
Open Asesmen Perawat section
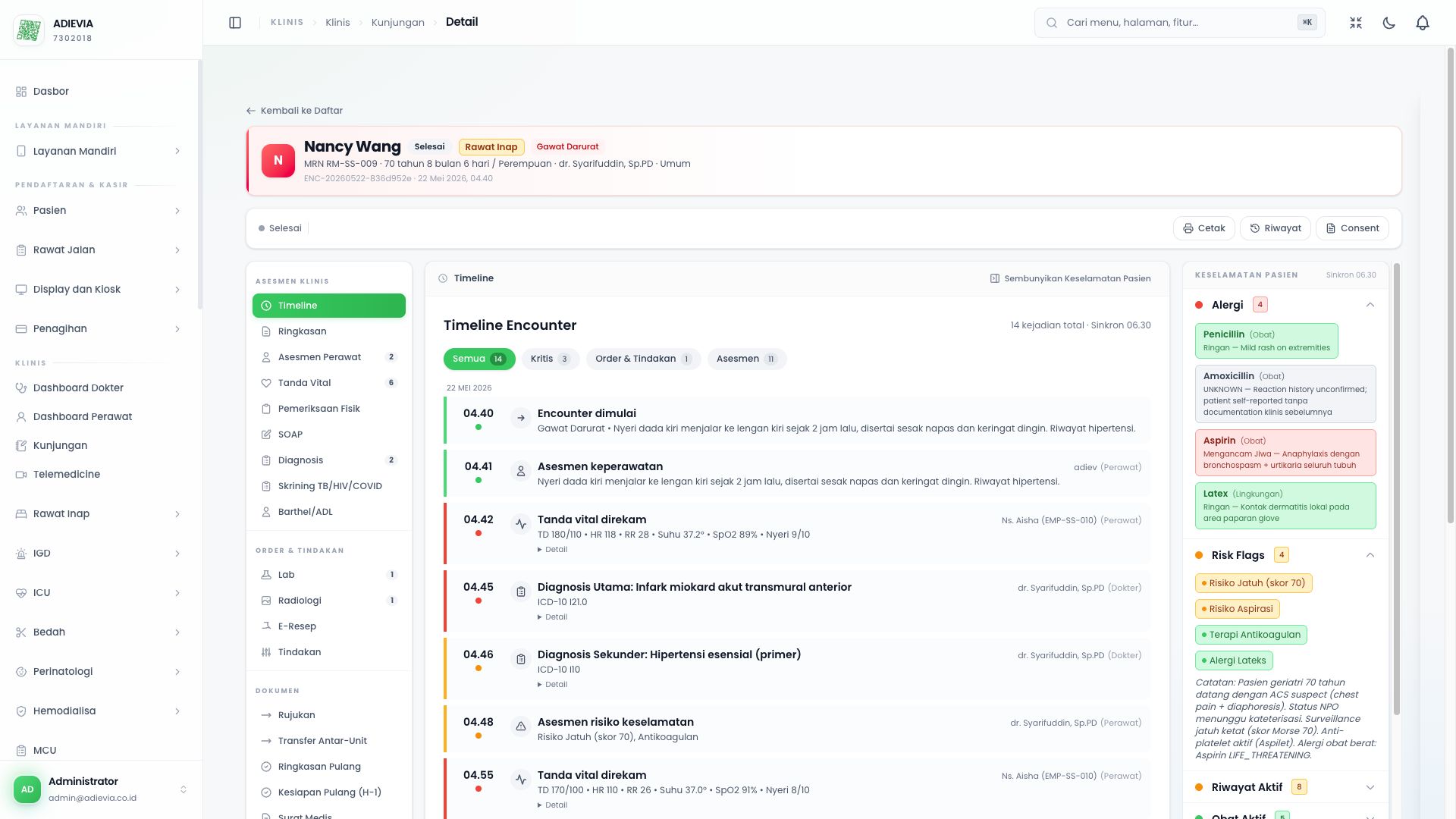(x=329, y=357)
